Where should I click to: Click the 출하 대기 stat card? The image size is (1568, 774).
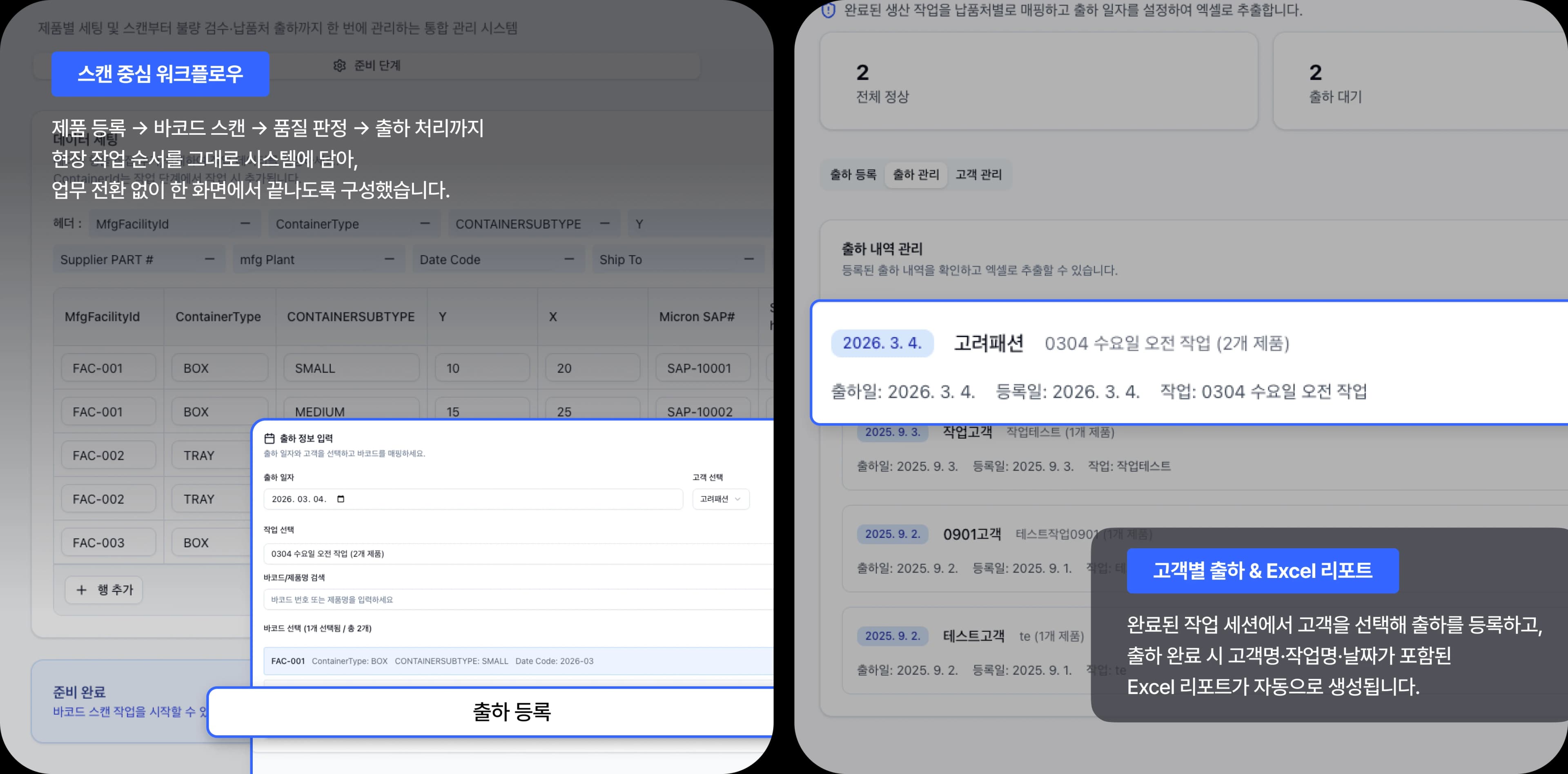[x=1420, y=81]
